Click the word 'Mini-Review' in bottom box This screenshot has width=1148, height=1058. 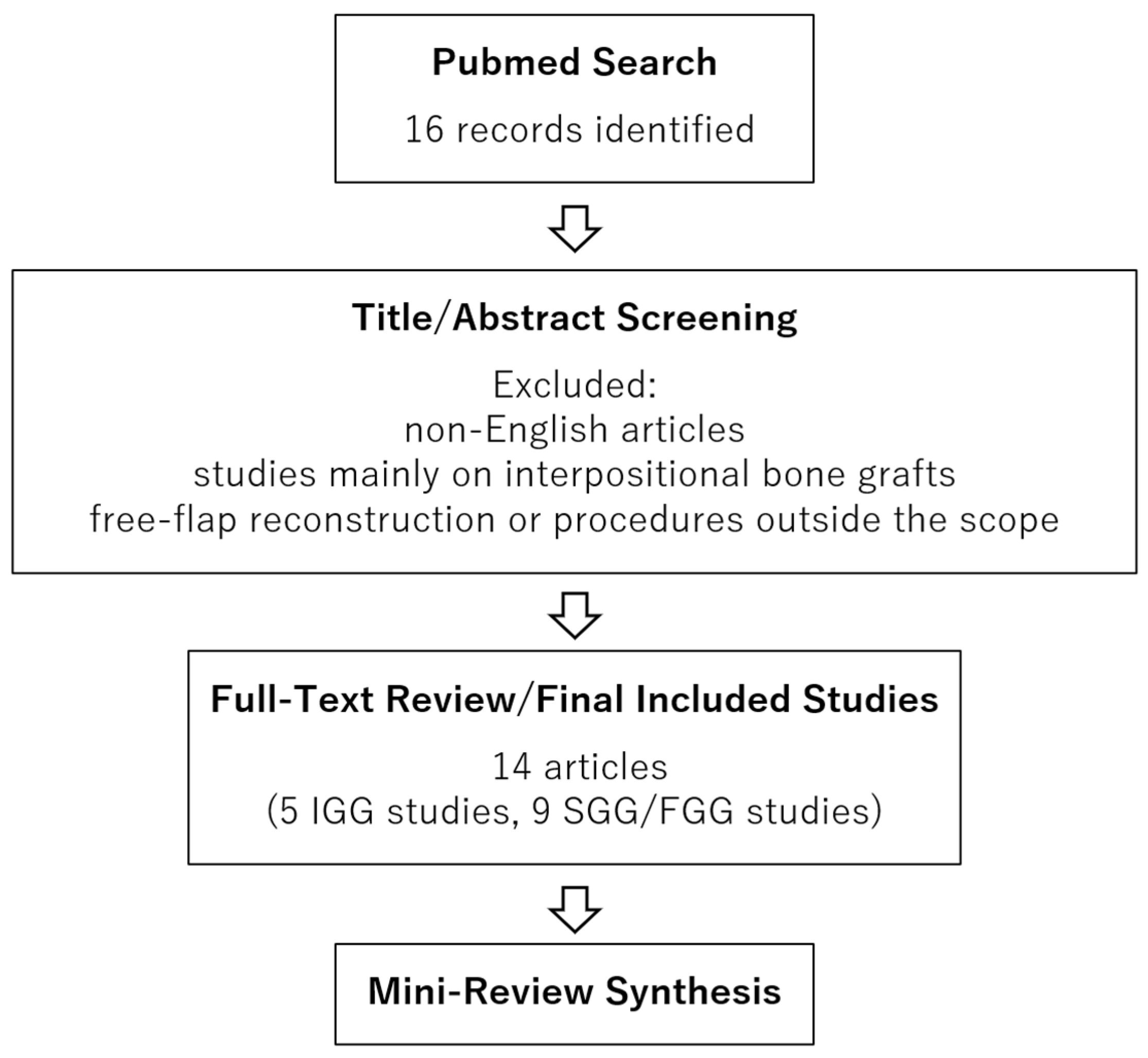click(x=480, y=992)
